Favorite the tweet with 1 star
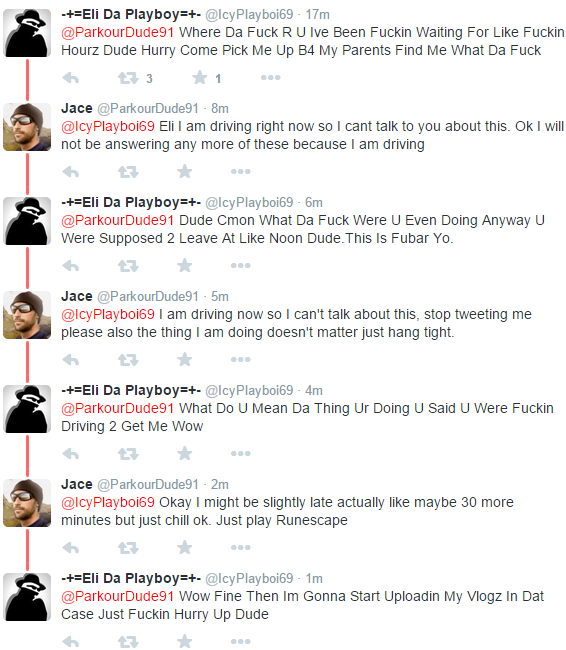Viewport: 566px width, 650px height. [199, 78]
